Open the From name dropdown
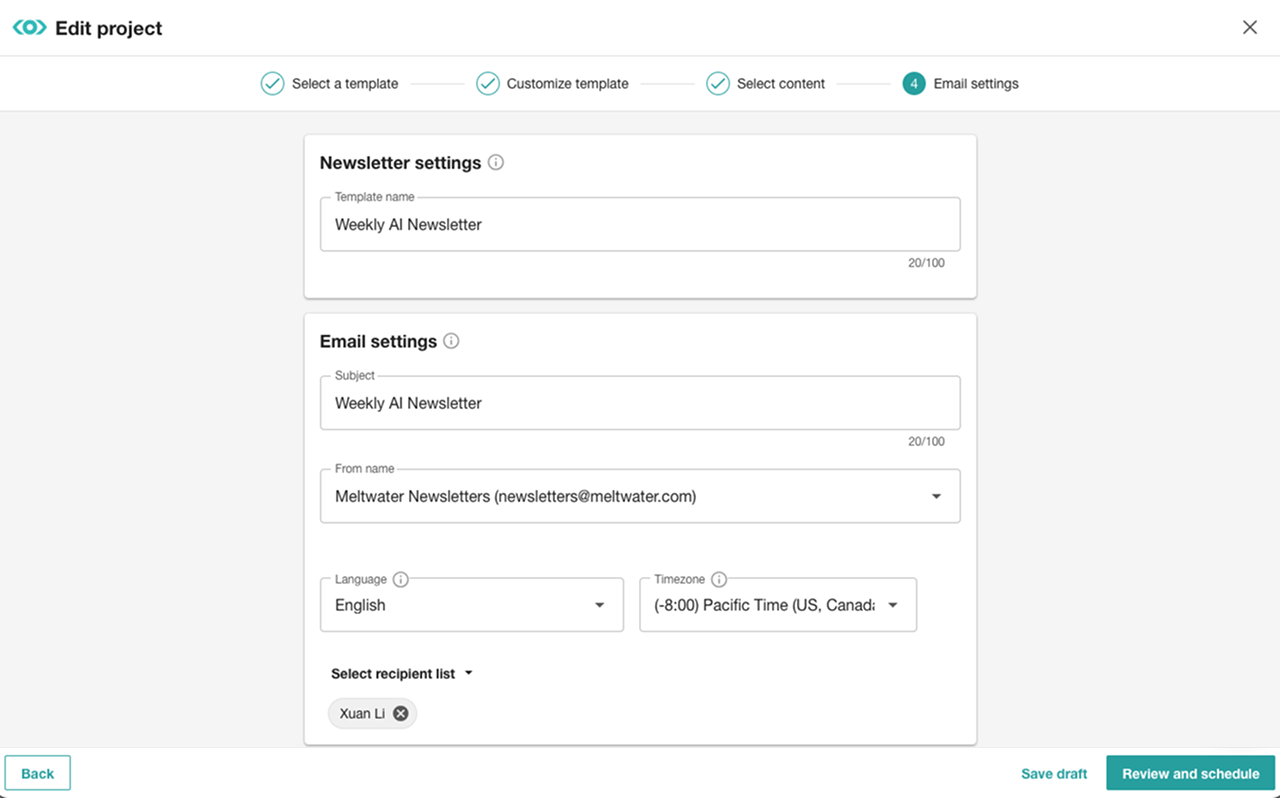The width and height of the screenshot is (1280, 798). tap(936, 495)
